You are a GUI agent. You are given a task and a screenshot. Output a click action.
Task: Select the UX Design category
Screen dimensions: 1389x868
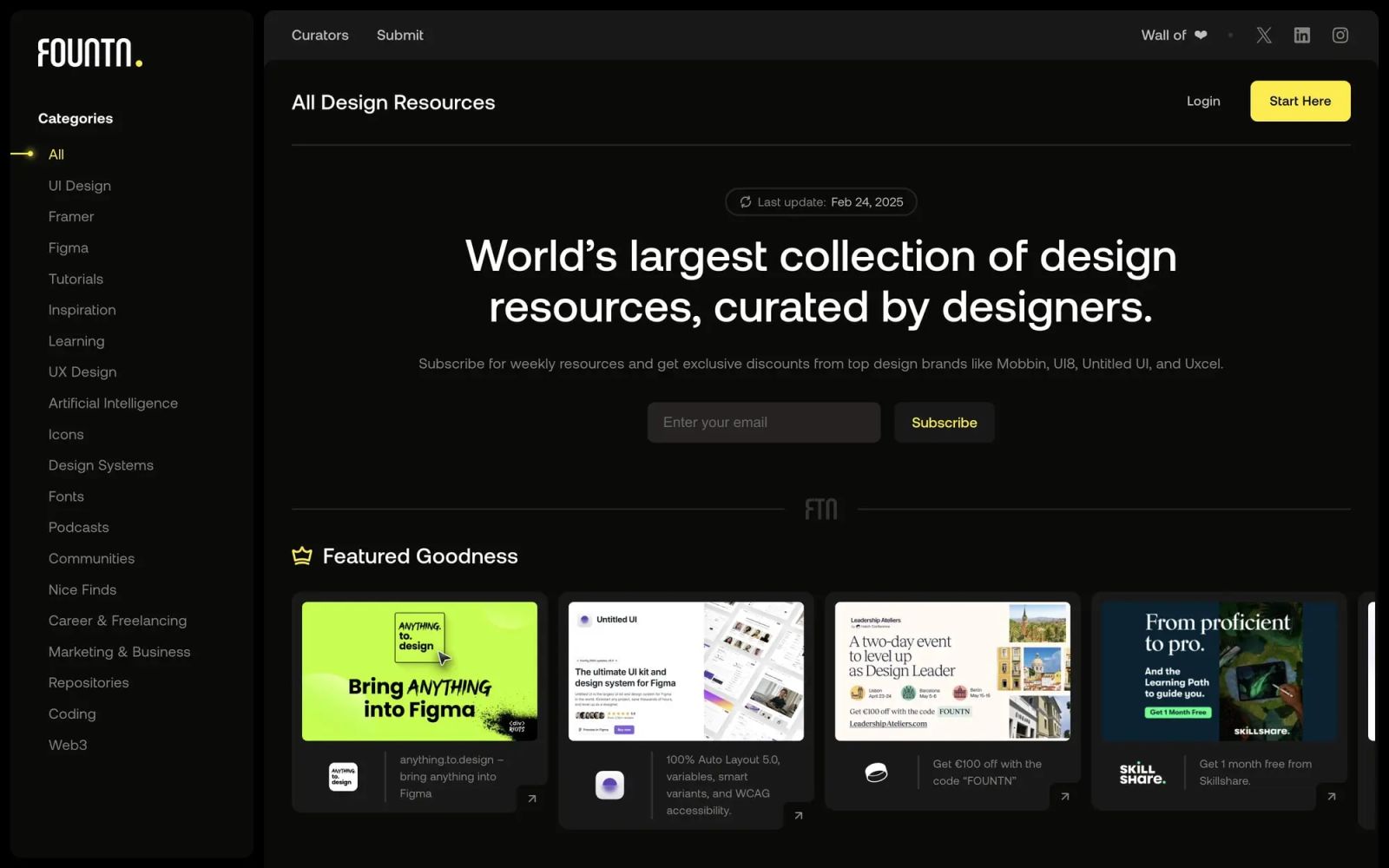pyautogui.click(x=82, y=372)
